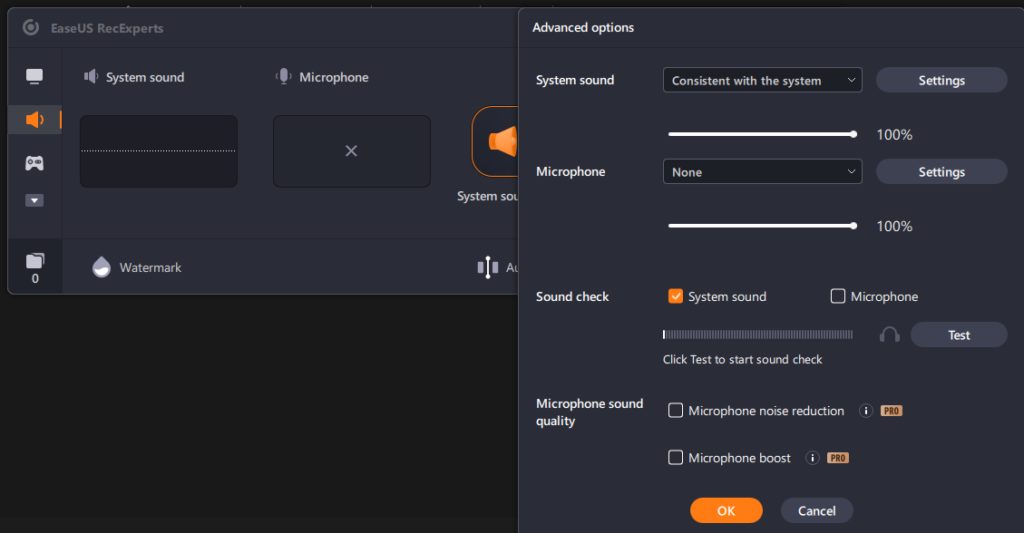Image resolution: width=1024 pixels, height=533 pixels.
Task: Click the large orange system sound speaker icon
Action: [x=502, y=141]
